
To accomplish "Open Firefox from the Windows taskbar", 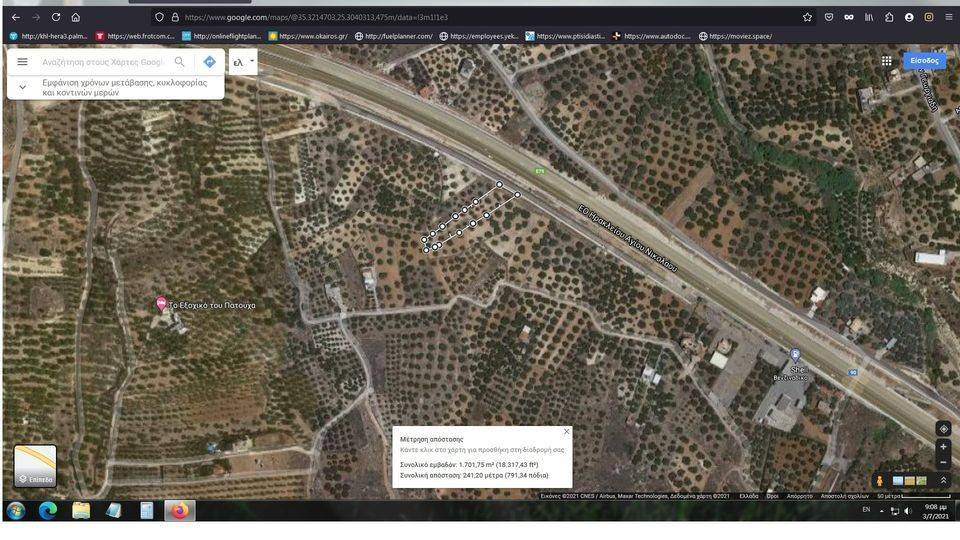I will click(x=179, y=511).
